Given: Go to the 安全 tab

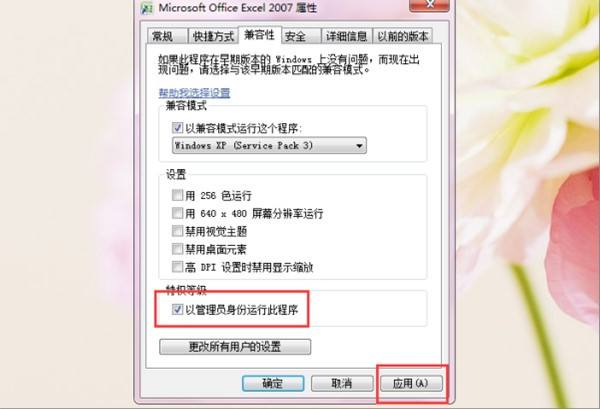Looking at the screenshot, I should 301,36.
